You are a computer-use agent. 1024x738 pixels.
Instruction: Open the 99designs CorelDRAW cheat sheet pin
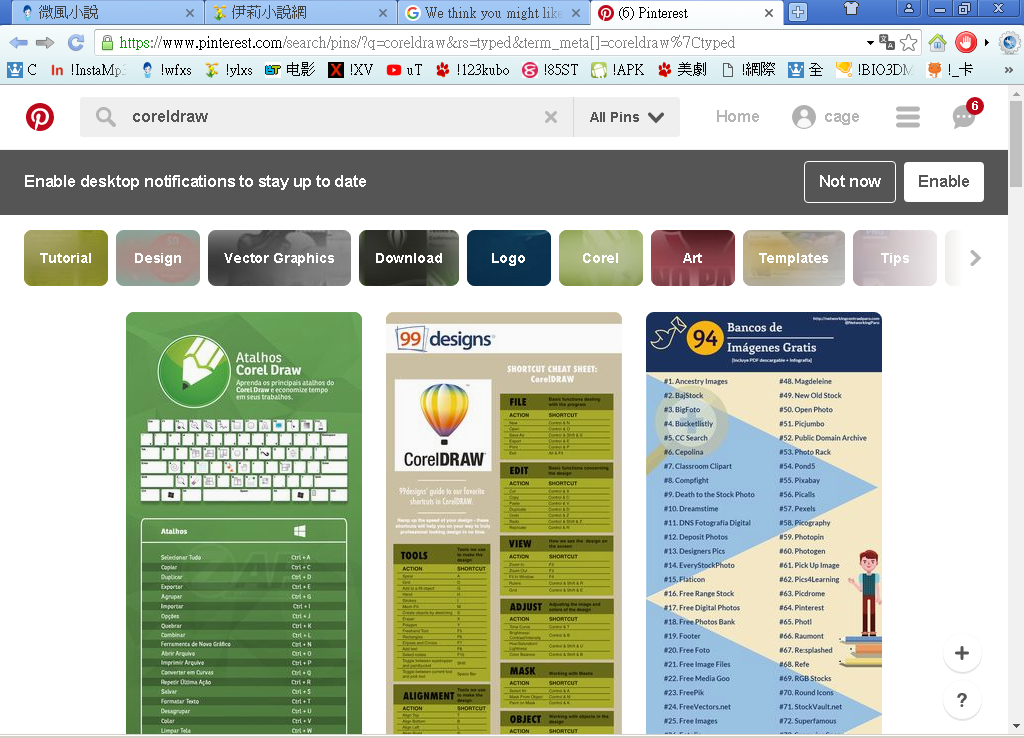[x=504, y=523]
